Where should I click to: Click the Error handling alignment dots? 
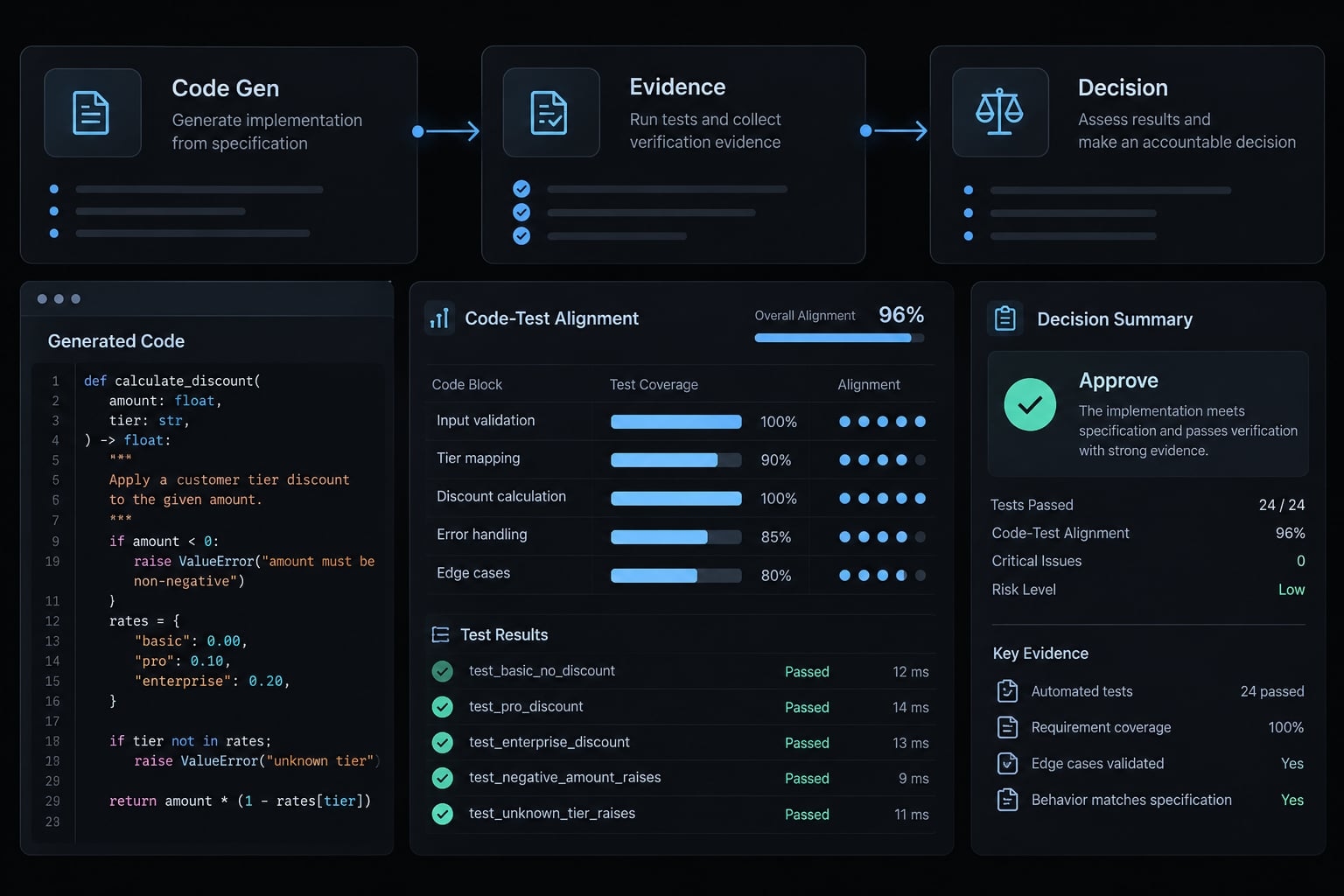pos(882,537)
